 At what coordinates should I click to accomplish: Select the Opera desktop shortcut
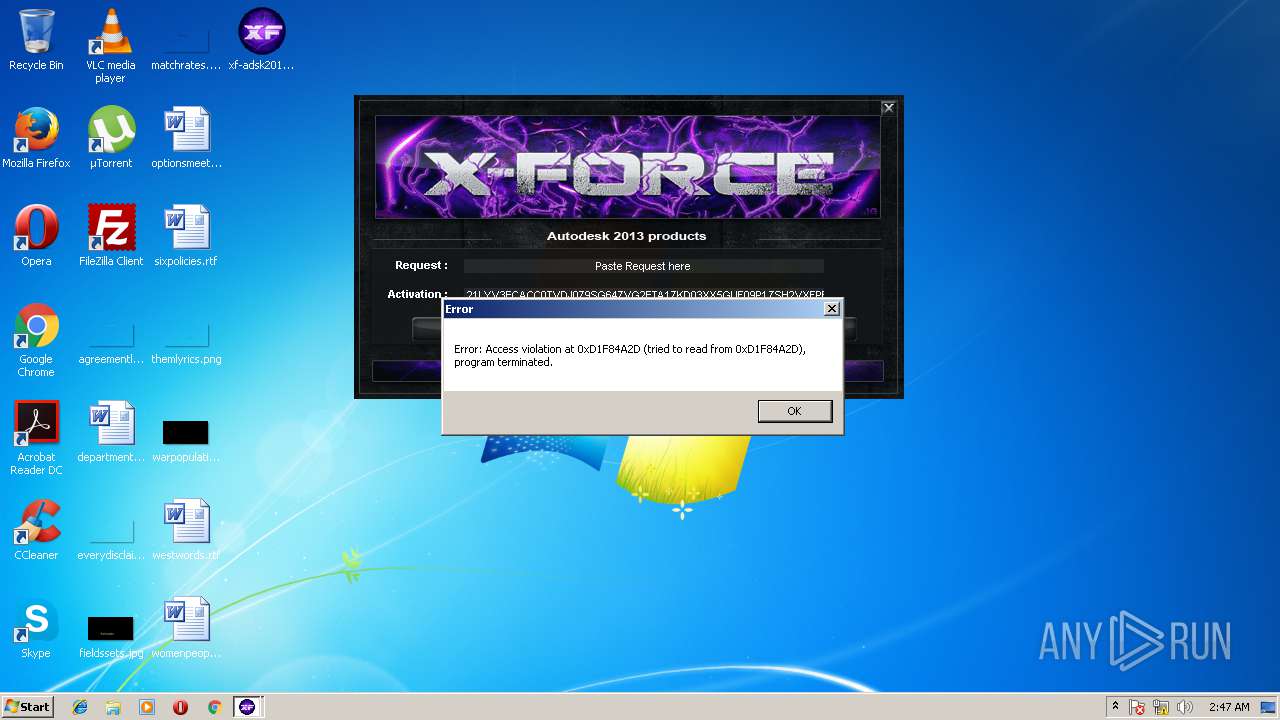pyautogui.click(x=36, y=237)
